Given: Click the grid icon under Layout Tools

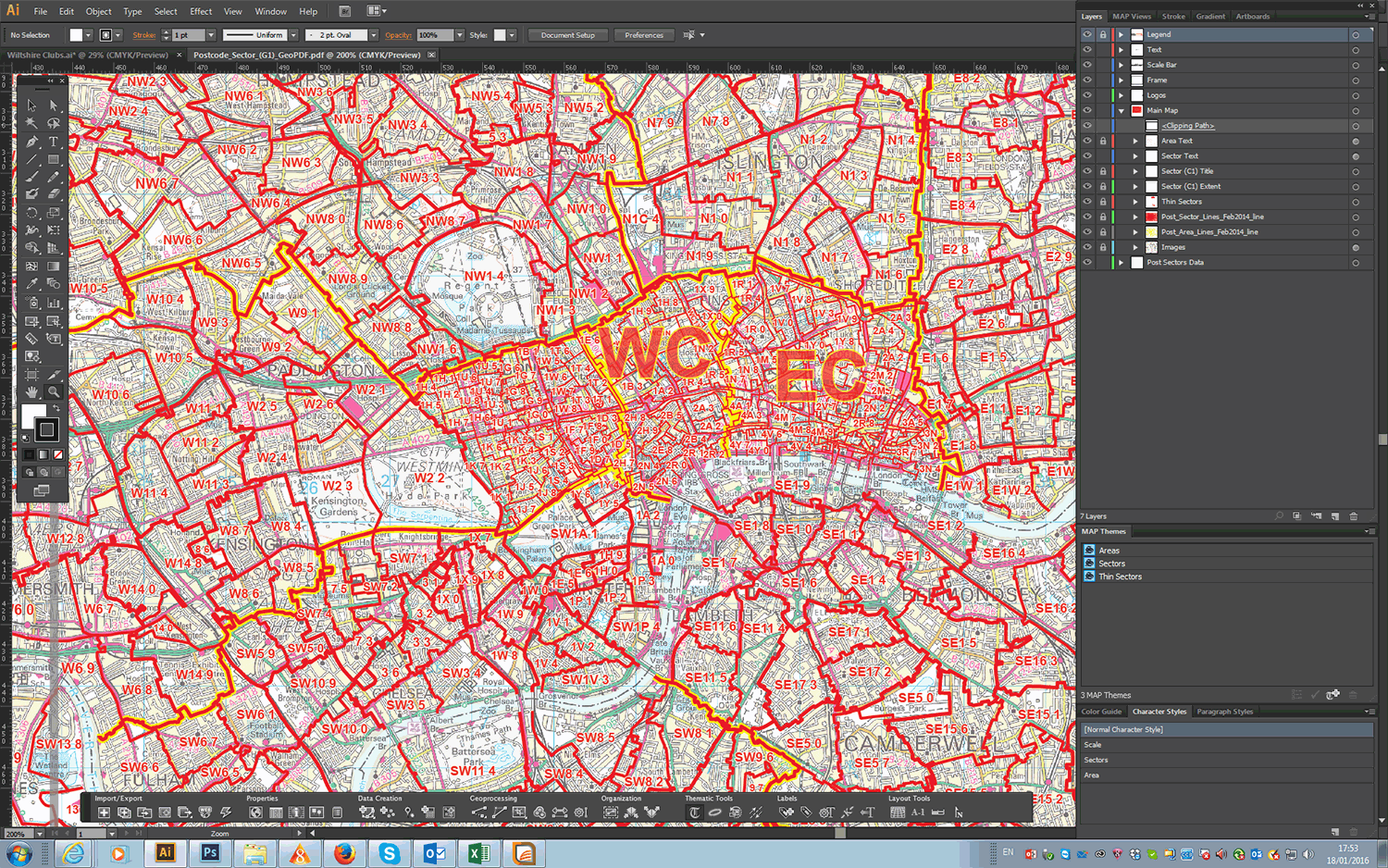Looking at the screenshot, I should point(898,812).
